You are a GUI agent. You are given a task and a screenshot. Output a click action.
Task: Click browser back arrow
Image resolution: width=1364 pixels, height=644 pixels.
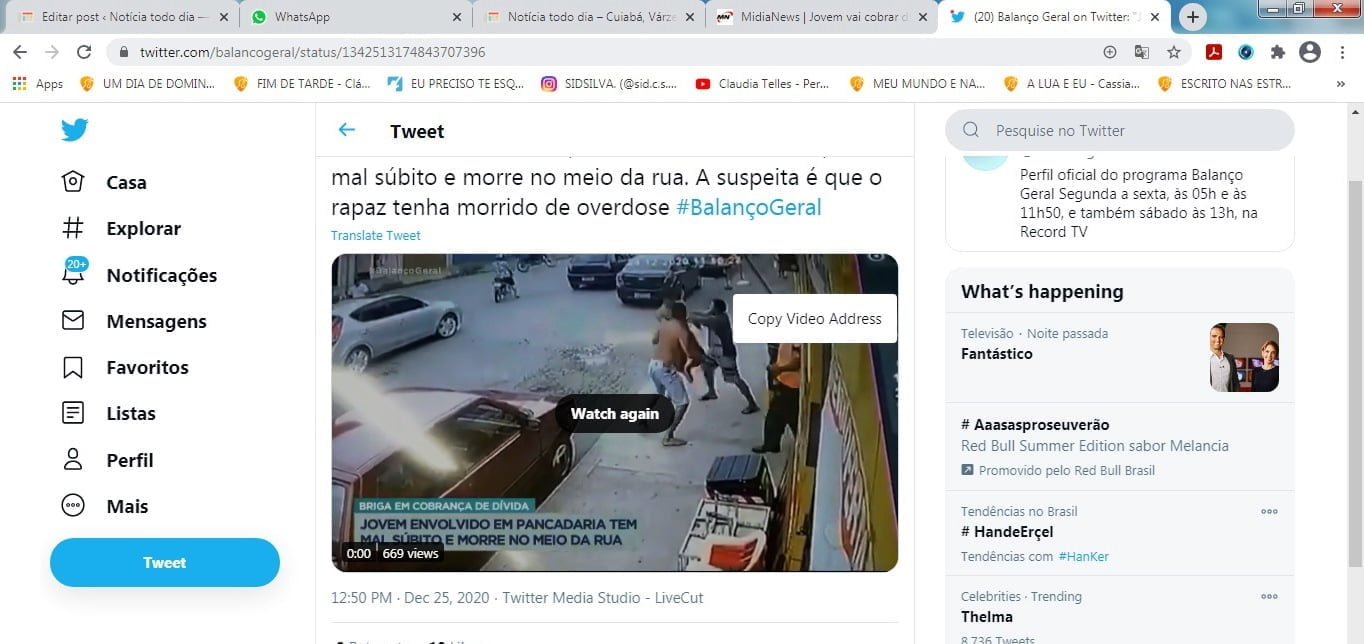click(20, 52)
